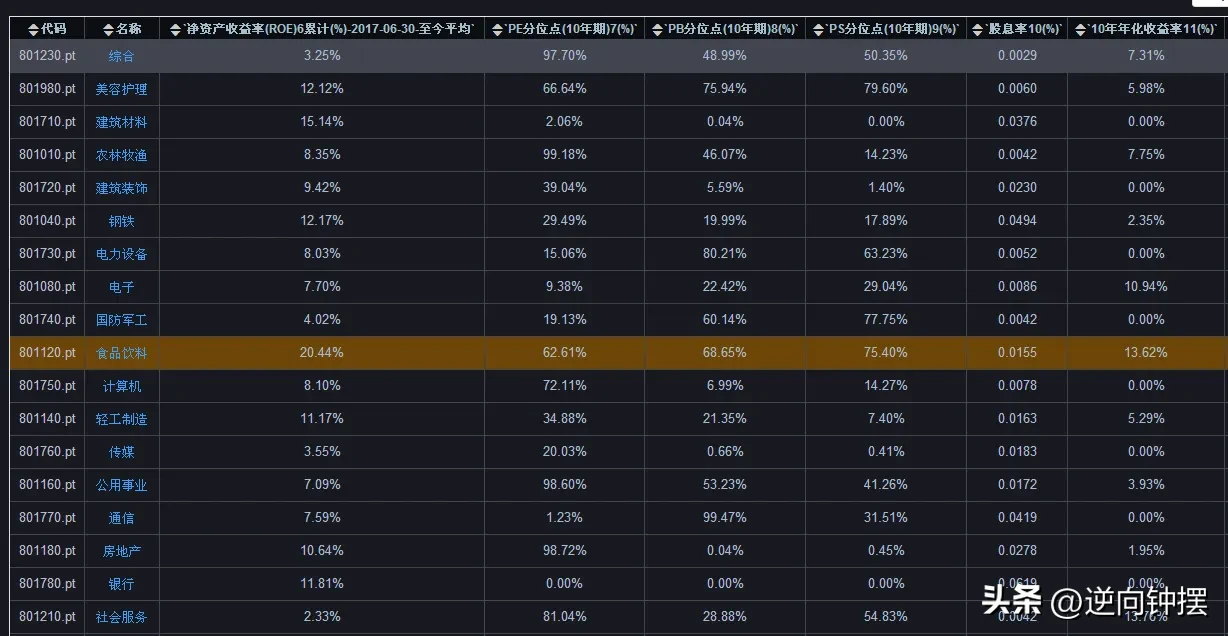The image size is (1228, 636).
Task: Click the 建筑材料 name link
Action: click(x=121, y=122)
